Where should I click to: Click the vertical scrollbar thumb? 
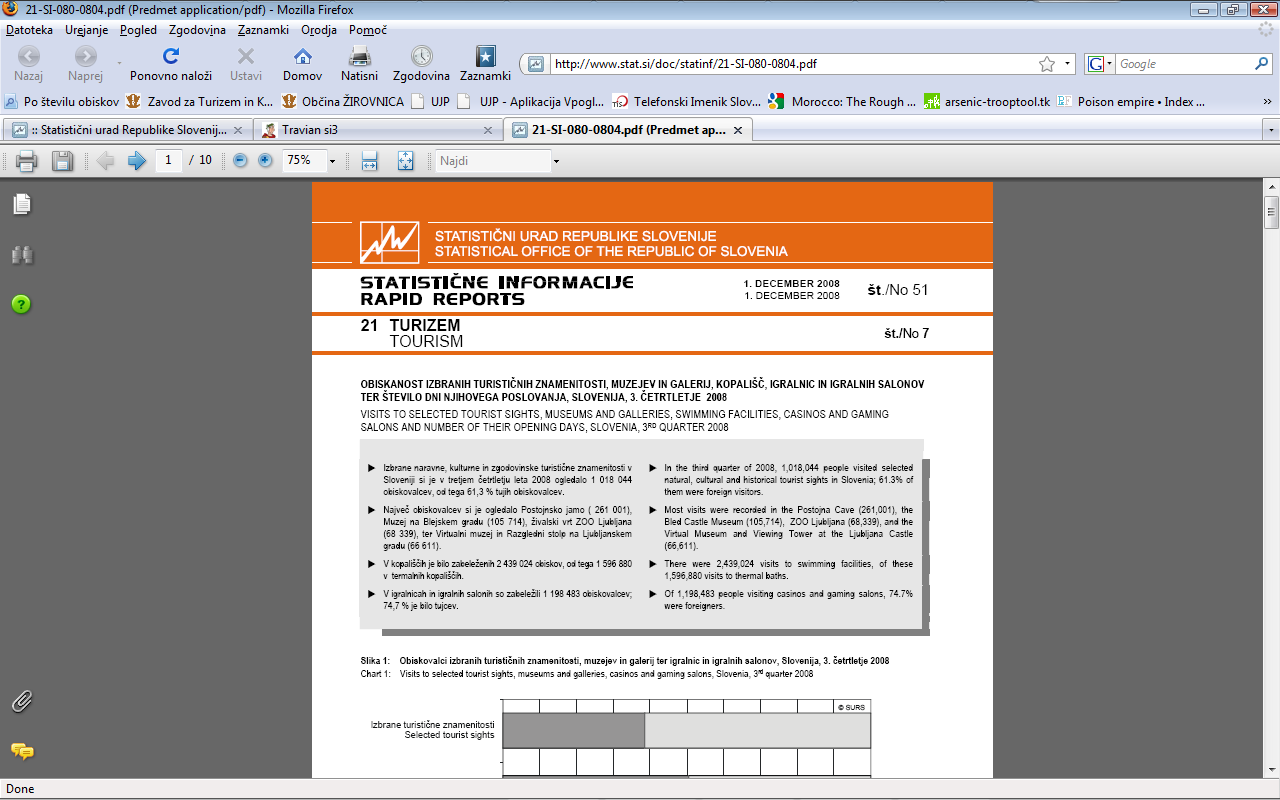point(1271,212)
